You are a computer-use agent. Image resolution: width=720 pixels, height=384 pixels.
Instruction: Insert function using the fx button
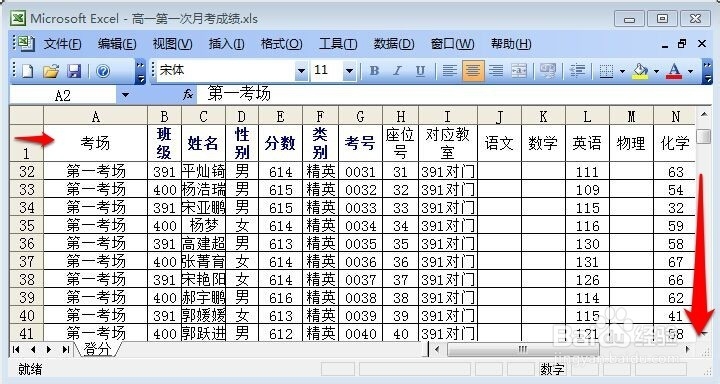[188, 95]
